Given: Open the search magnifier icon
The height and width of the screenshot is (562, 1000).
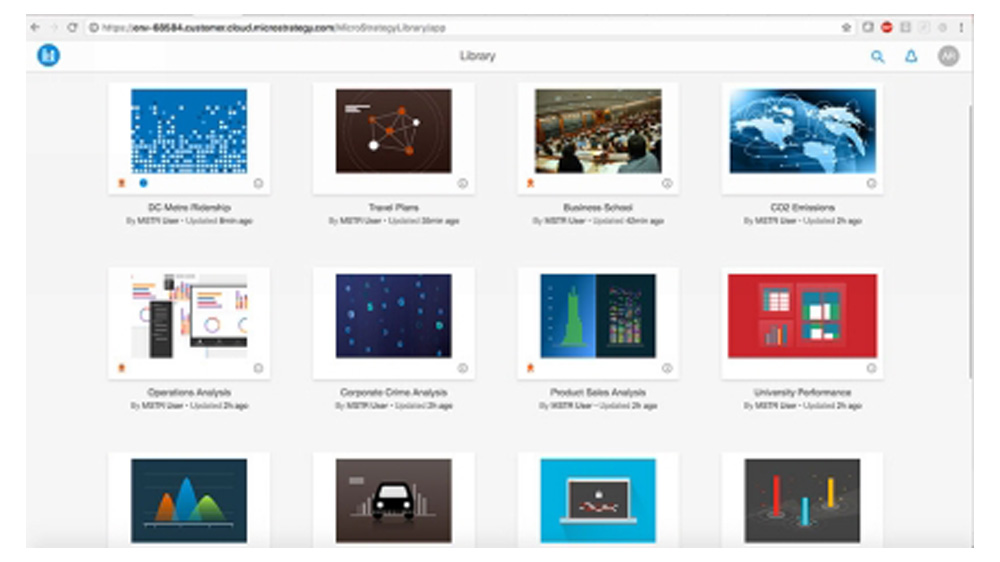Looking at the screenshot, I should coord(878,57).
